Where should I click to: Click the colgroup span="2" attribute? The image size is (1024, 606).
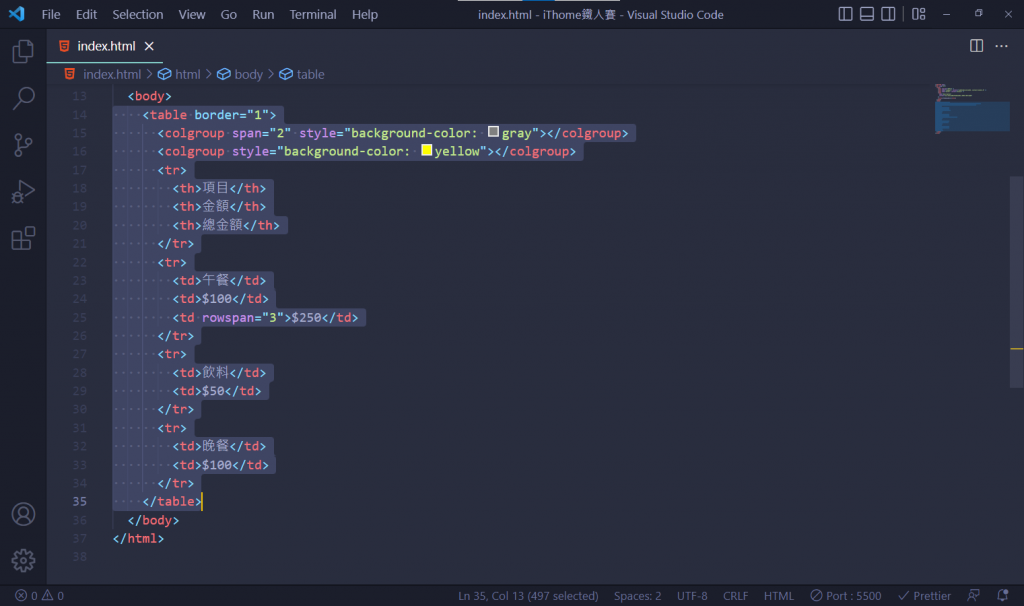(x=261, y=133)
